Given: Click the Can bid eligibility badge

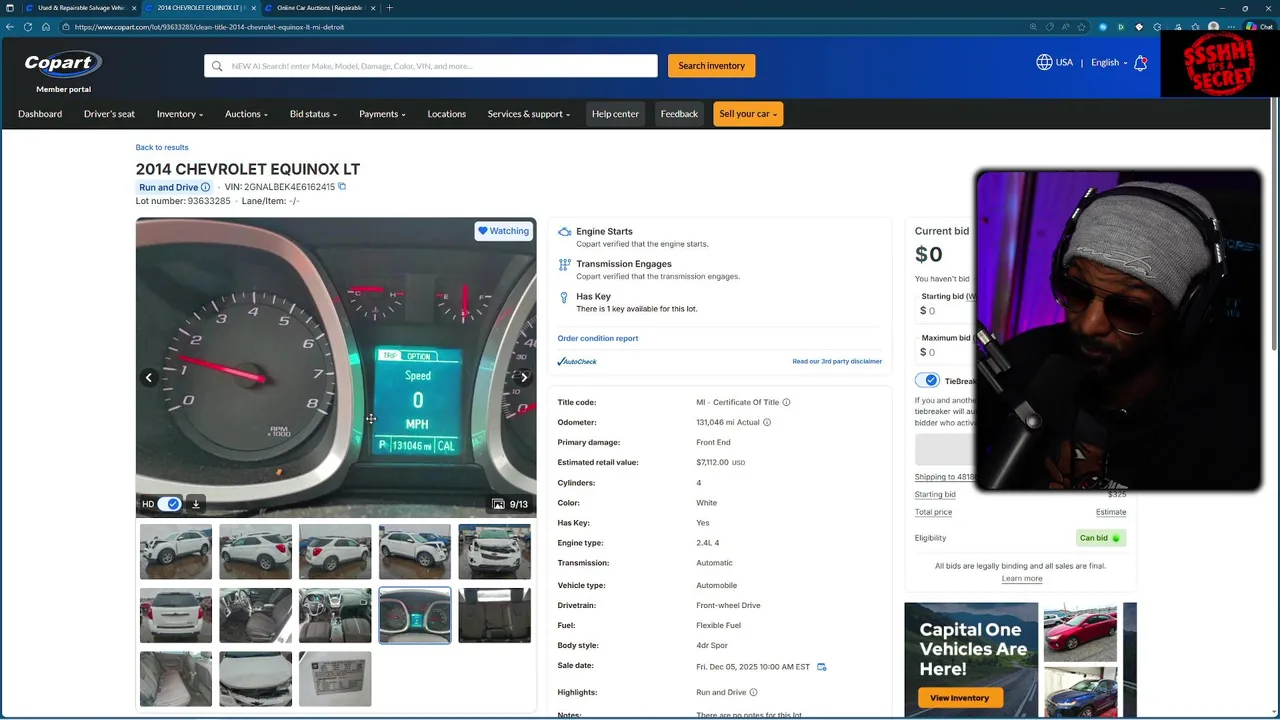Looking at the screenshot, I should 1101,538.
